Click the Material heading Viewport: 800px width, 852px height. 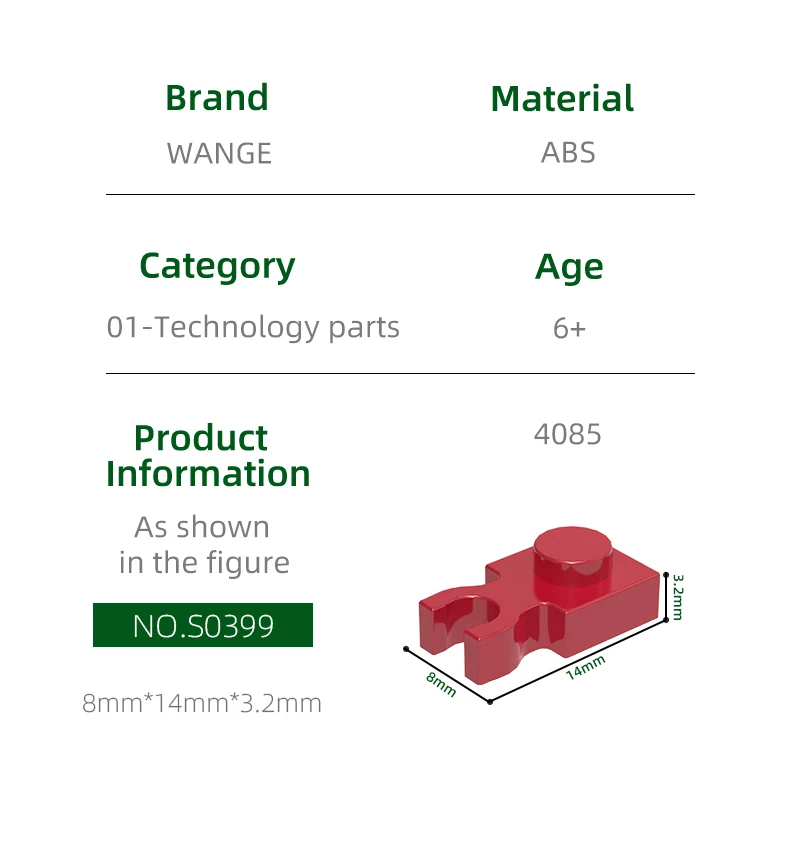562,99
